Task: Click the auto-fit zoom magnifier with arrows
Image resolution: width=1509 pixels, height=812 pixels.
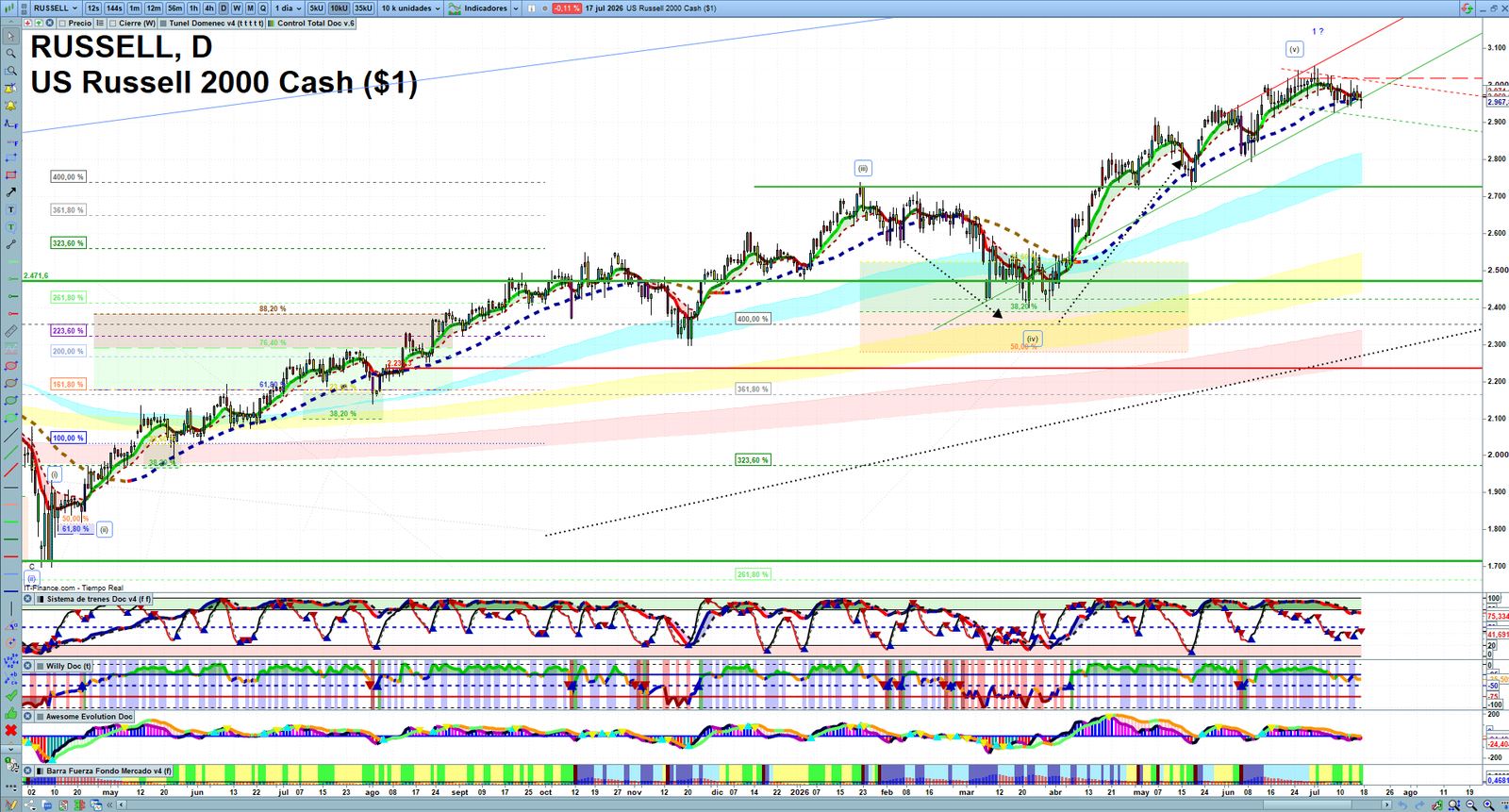Action: point(1454,805)
